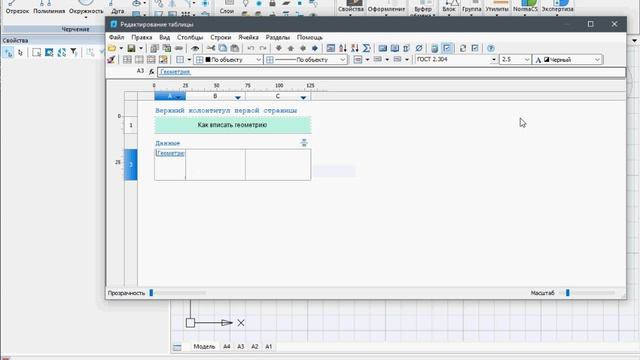This screenshot has width=640, height=360.
Task: Select row header 3
Action: tap(131, 164)
